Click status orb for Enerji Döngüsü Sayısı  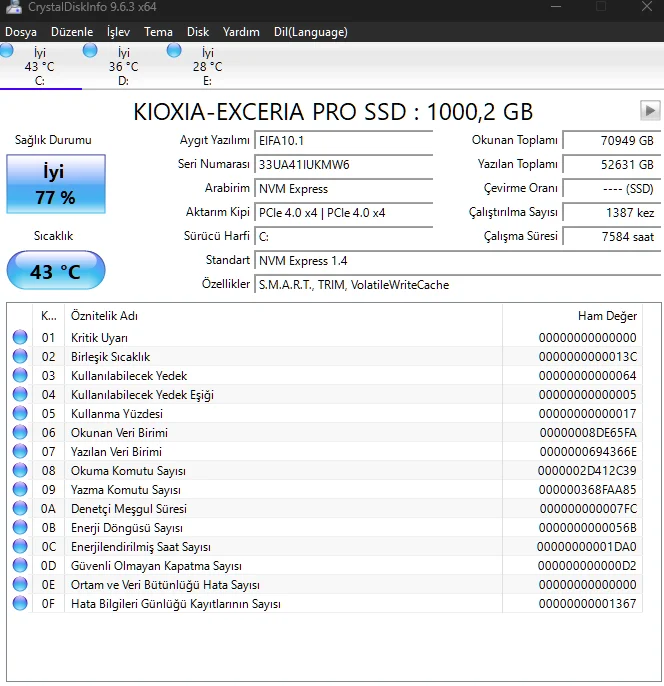point(20,528)
